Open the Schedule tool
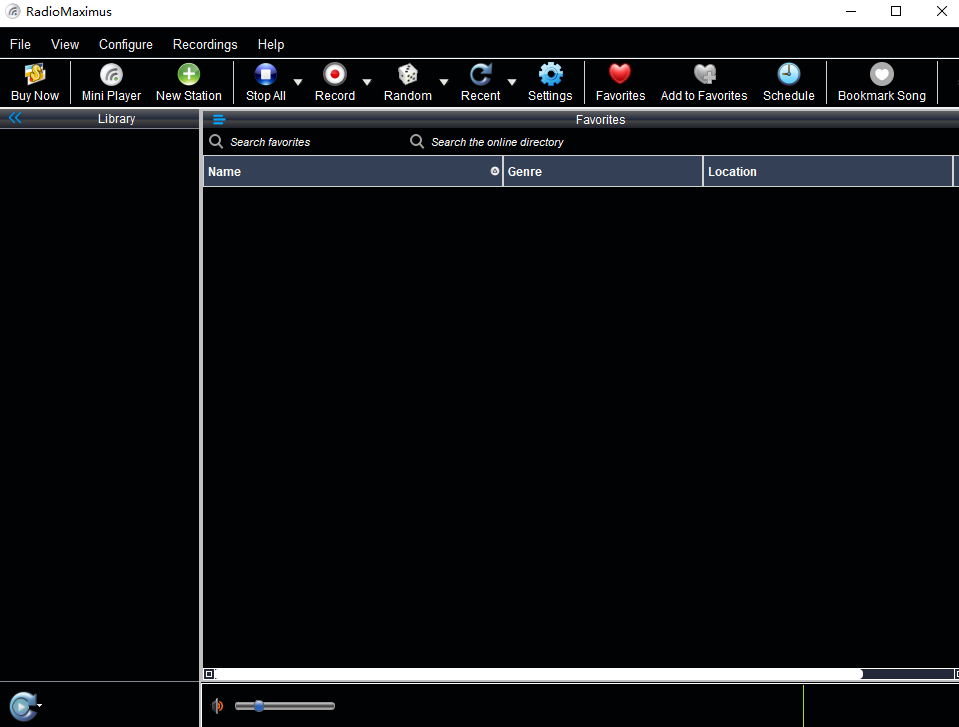Image resolution: width=959 pixels, height=727 pixels. pyautogui.click(x=788, y=81)
